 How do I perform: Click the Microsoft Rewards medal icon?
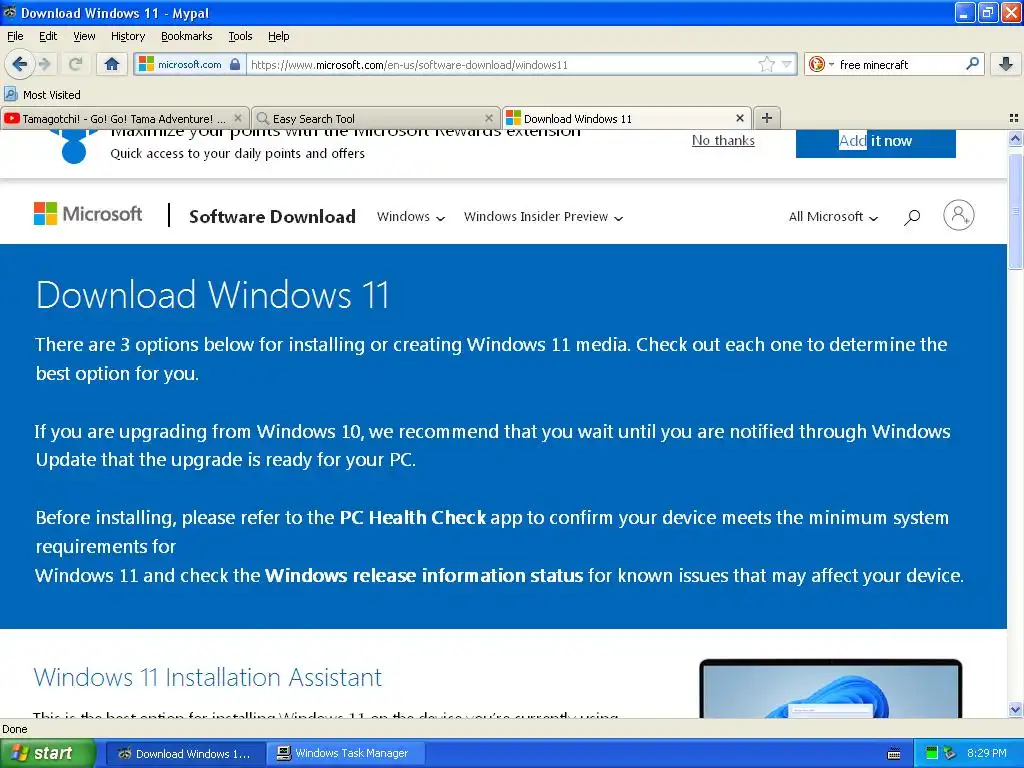coord(73,146)
